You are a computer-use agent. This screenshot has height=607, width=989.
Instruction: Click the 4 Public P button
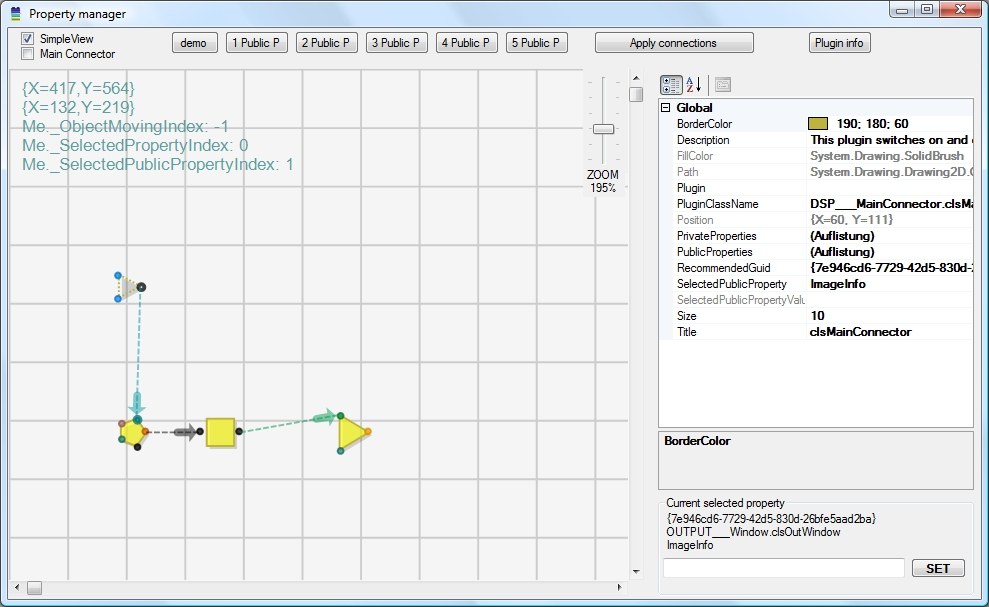466,43
